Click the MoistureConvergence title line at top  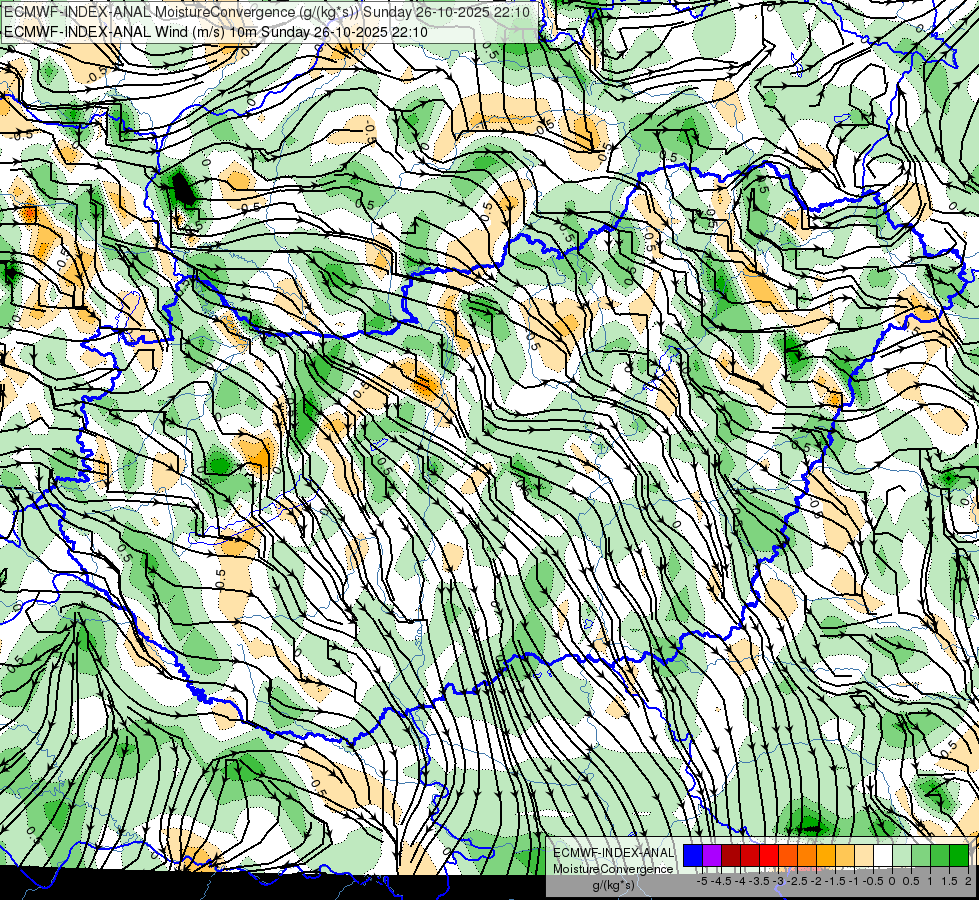267,12
